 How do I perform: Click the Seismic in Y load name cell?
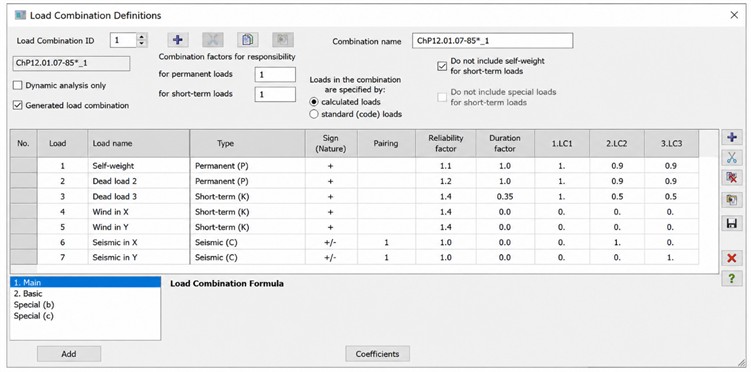pos(139,258)
